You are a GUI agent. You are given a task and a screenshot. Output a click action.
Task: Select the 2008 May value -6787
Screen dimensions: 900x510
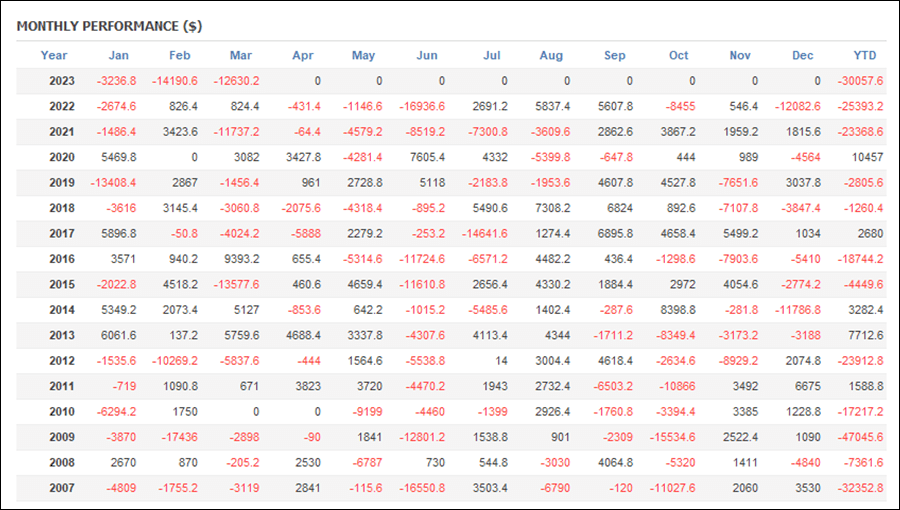coord(367,462)
